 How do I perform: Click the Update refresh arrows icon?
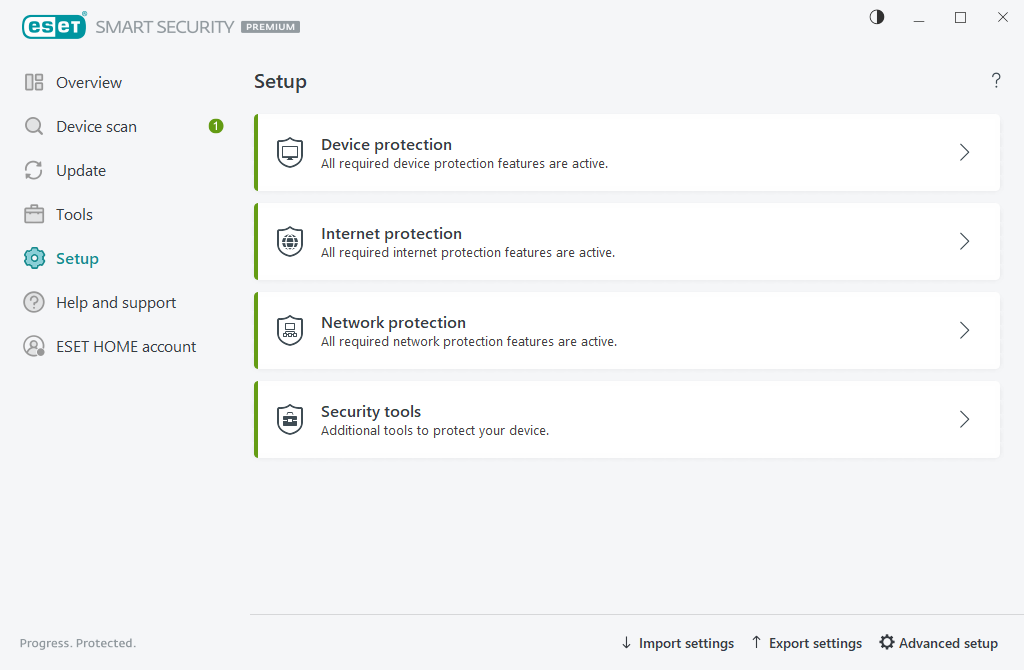pyautogui.click(x=33, y=170)
